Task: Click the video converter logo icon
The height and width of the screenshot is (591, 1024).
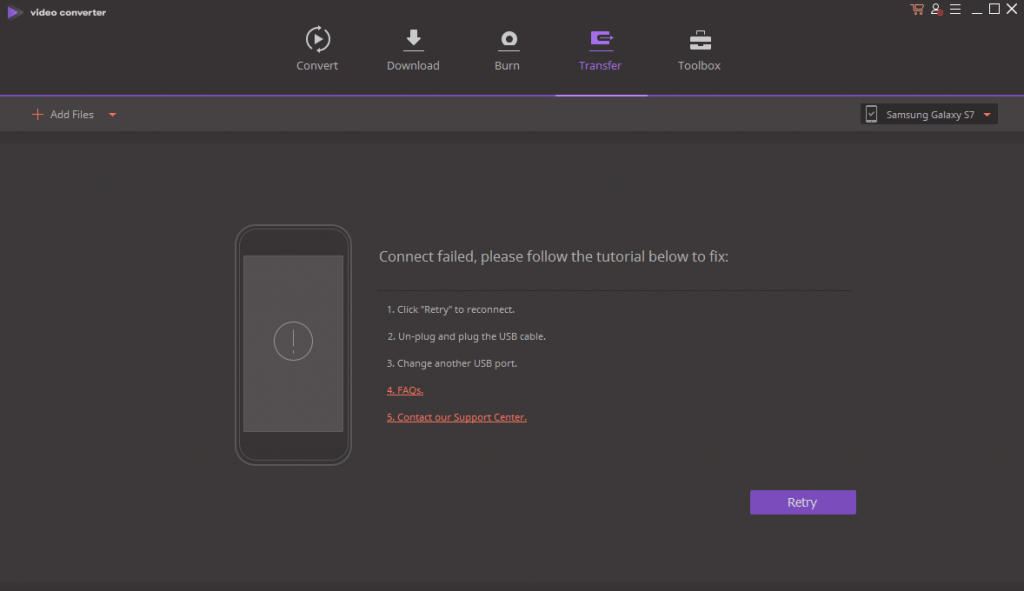Action: 14,12
